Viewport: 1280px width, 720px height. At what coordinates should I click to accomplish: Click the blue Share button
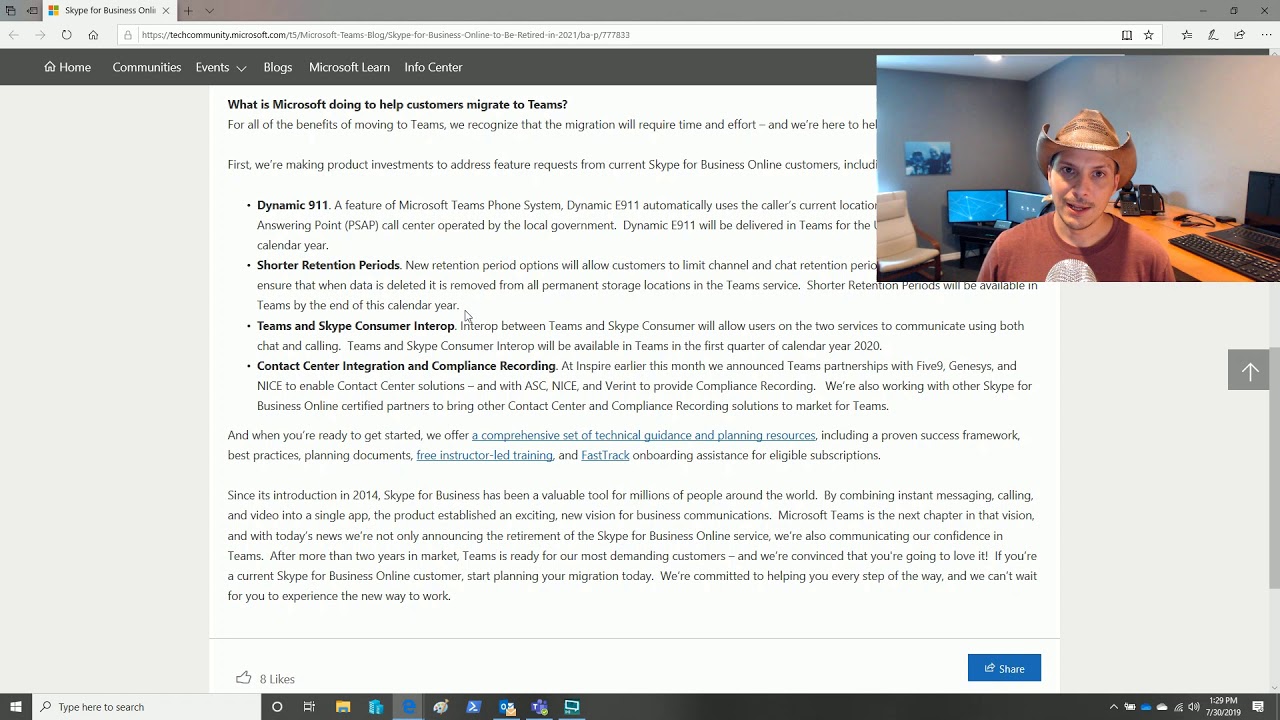point(1004,668)
